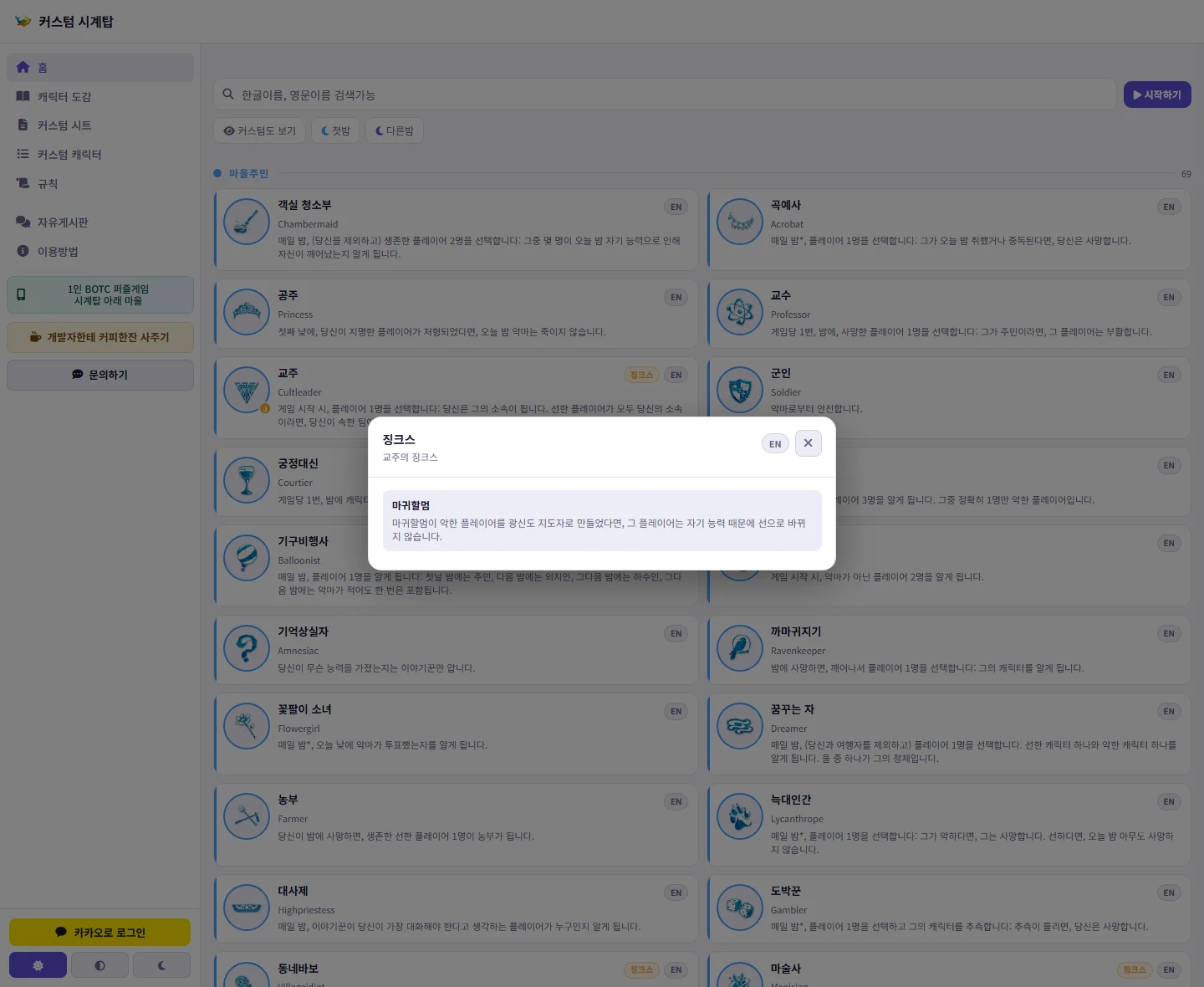
Task: Click the 공주 Princess crown icon
Action: click(x=247, y=312)
